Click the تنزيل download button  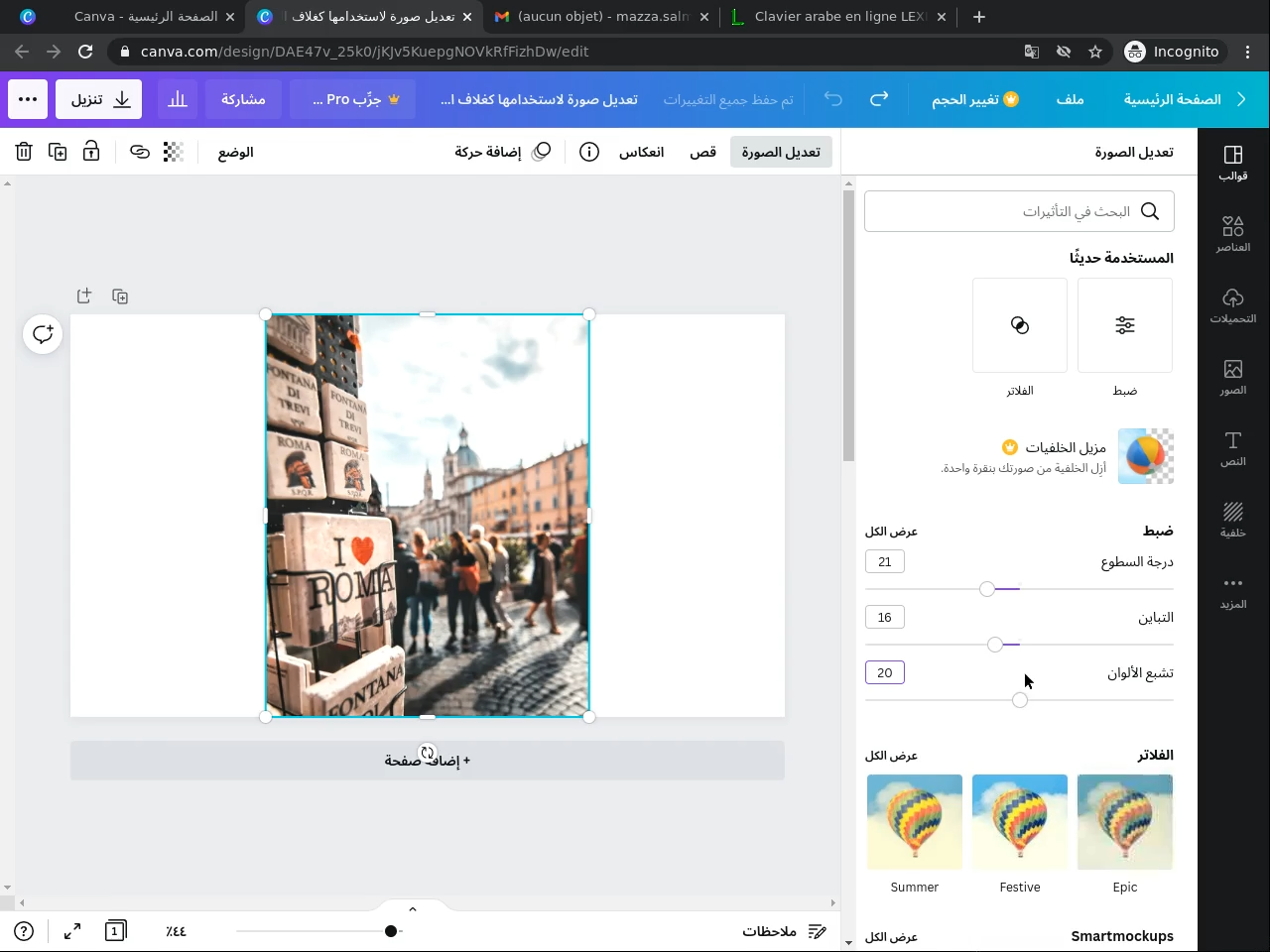point(99,99)
